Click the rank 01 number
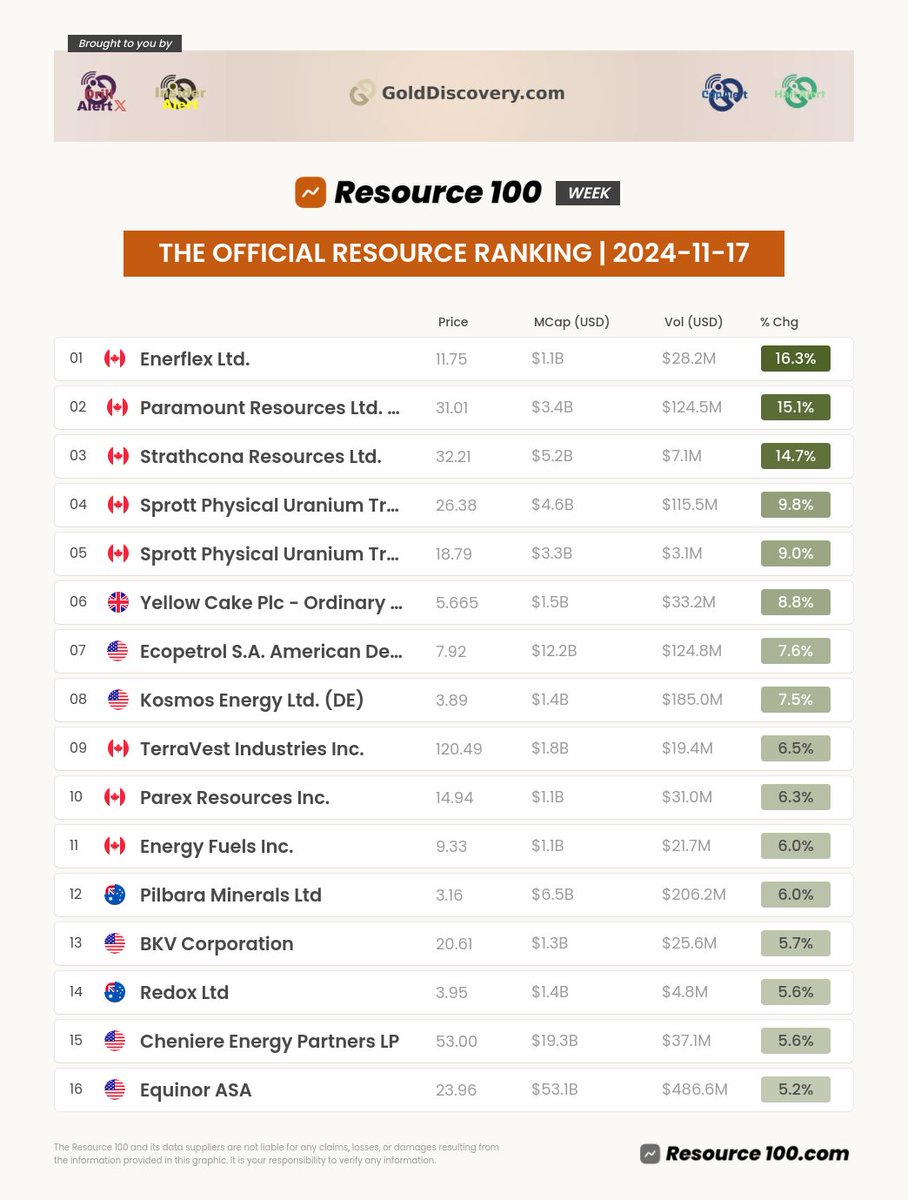The height and width of the screenshot is (1200, 908). click(78, 359)
